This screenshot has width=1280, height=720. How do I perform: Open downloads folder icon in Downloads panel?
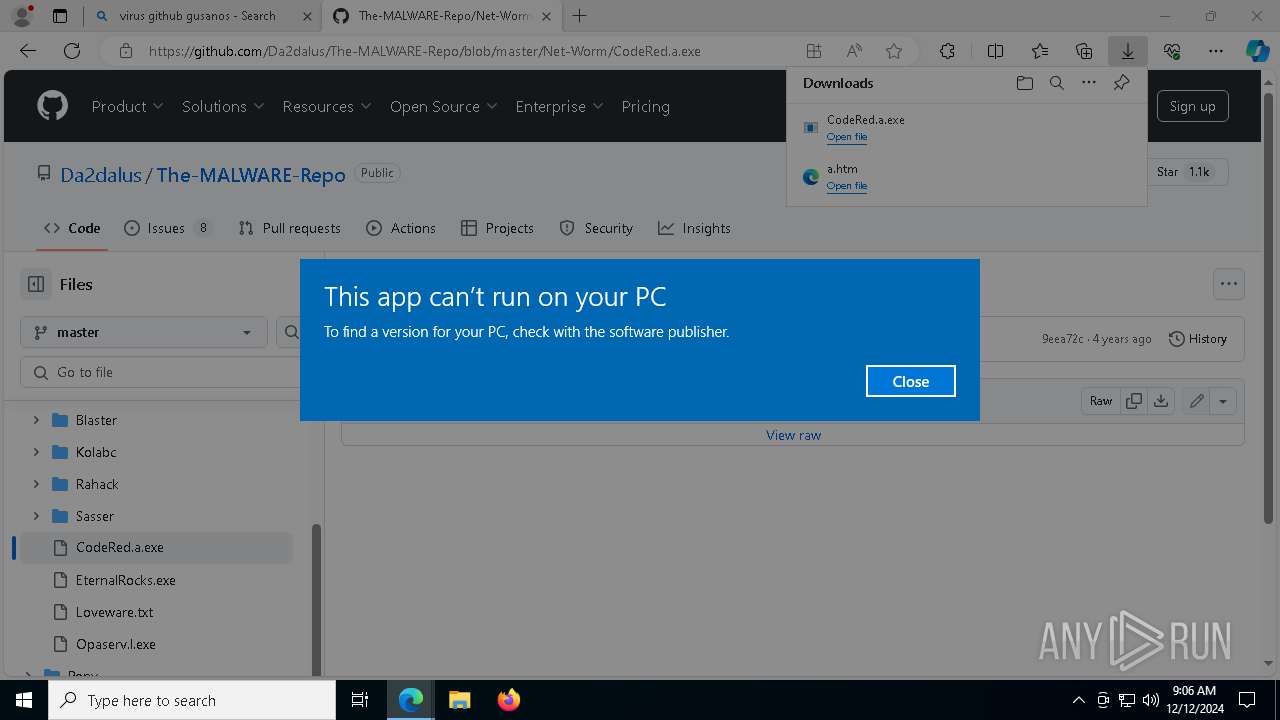1024,83
